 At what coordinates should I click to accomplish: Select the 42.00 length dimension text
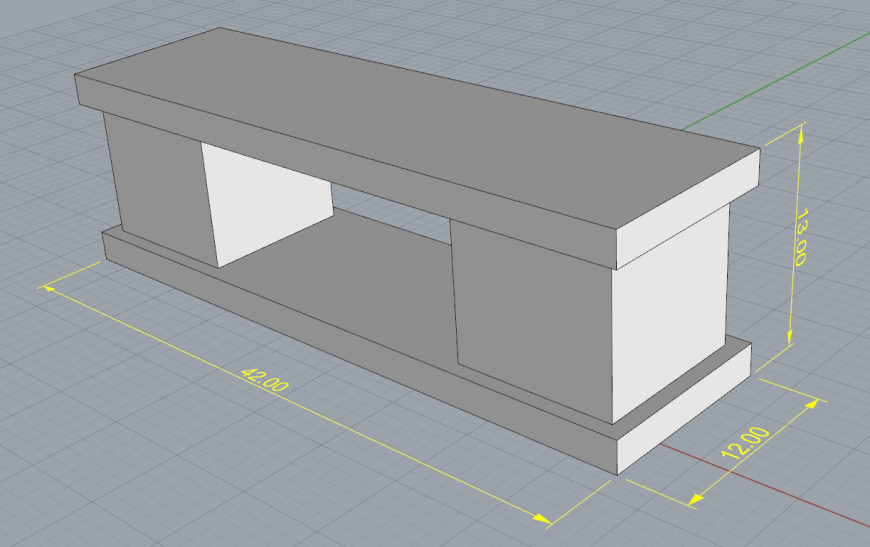click(x=265, y=380)
